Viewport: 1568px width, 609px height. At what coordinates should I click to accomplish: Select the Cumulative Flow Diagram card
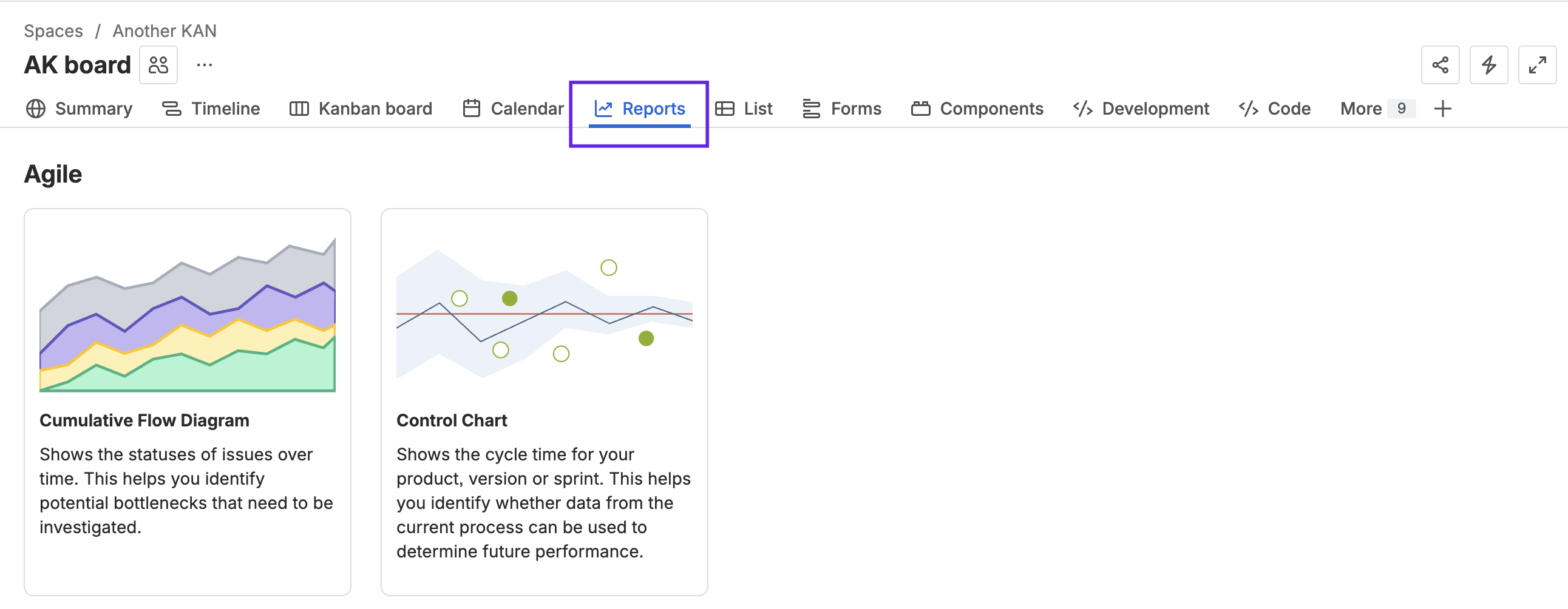click(x=187, y=402)
